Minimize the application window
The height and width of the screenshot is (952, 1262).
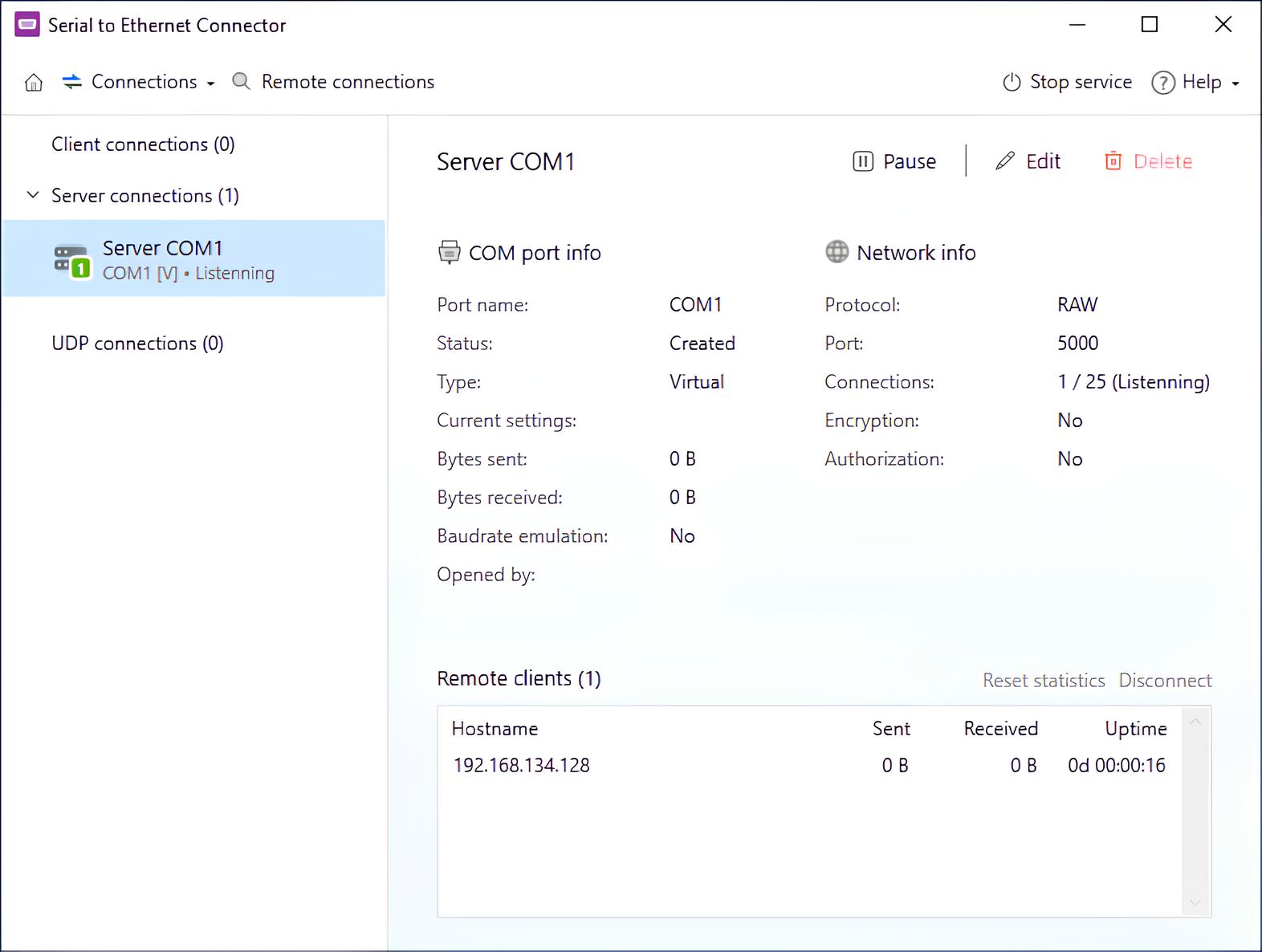click(1077, 25)
